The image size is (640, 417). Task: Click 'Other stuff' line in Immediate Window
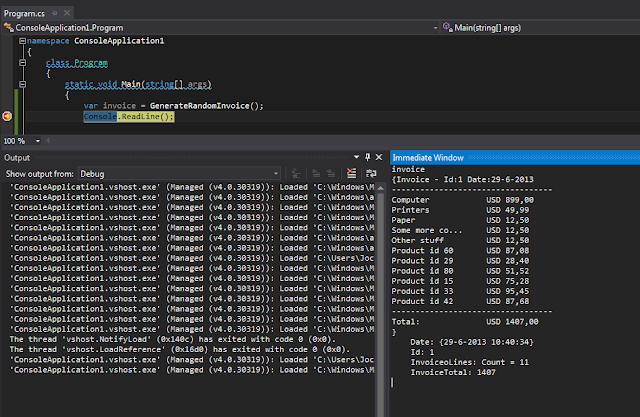pyautogui.click(x=460, y=241)
